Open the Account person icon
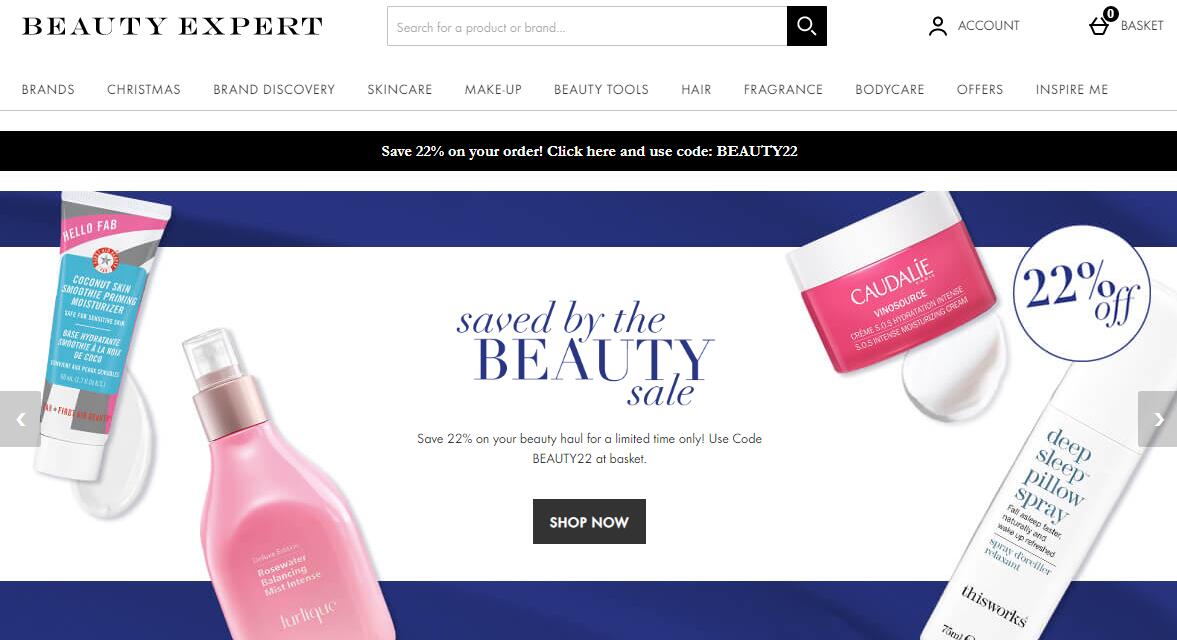This screenshot has width=1177, height=640. (x=938, y=26)
